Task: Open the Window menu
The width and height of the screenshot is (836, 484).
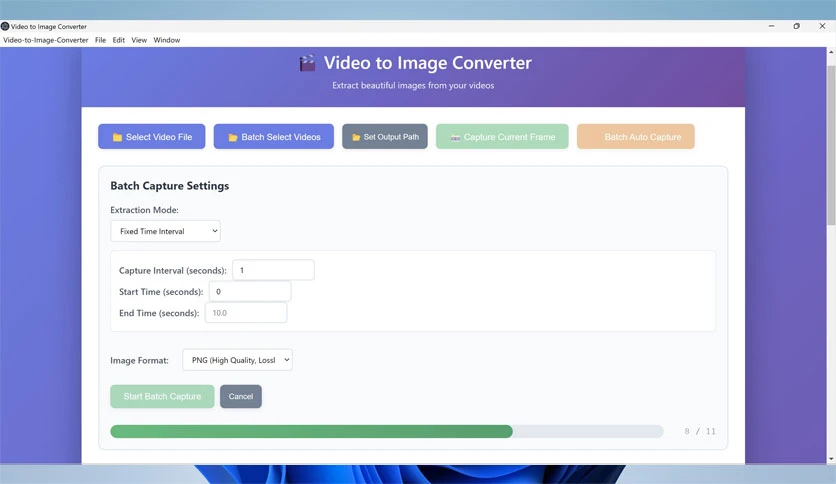Action: [167, 40]
